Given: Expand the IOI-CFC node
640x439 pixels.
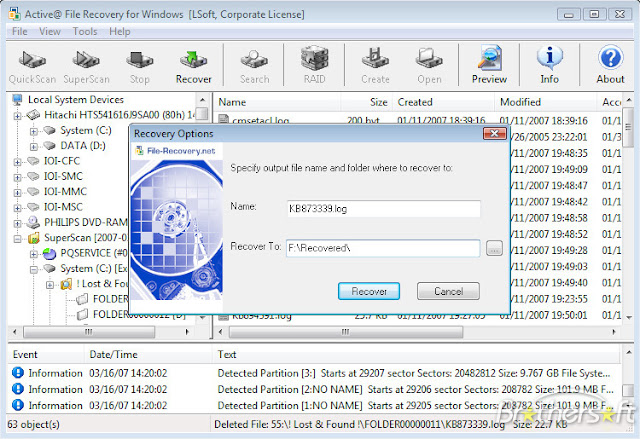Looking at the screenshot, I should (x=17, y=162).
